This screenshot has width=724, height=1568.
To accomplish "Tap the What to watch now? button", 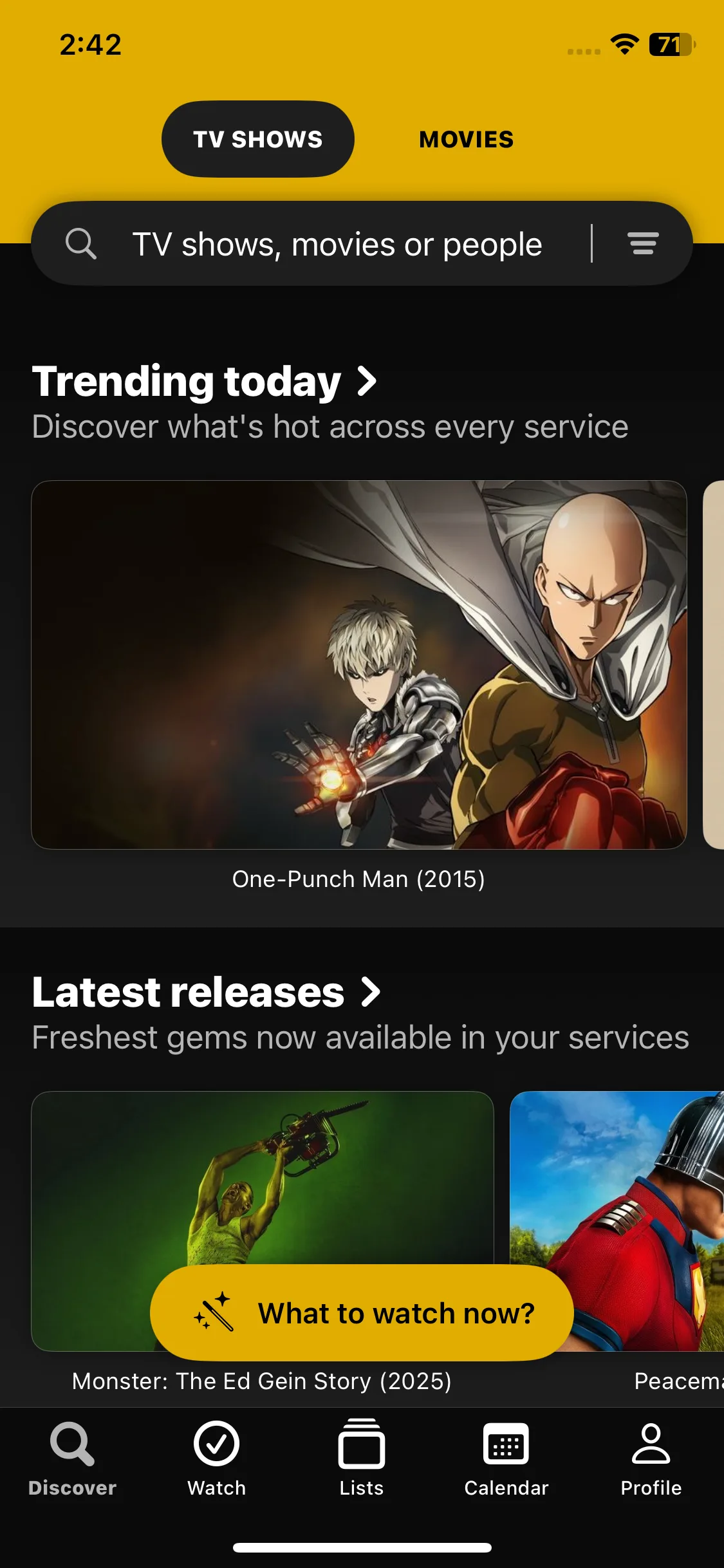I will (362, 1312).
